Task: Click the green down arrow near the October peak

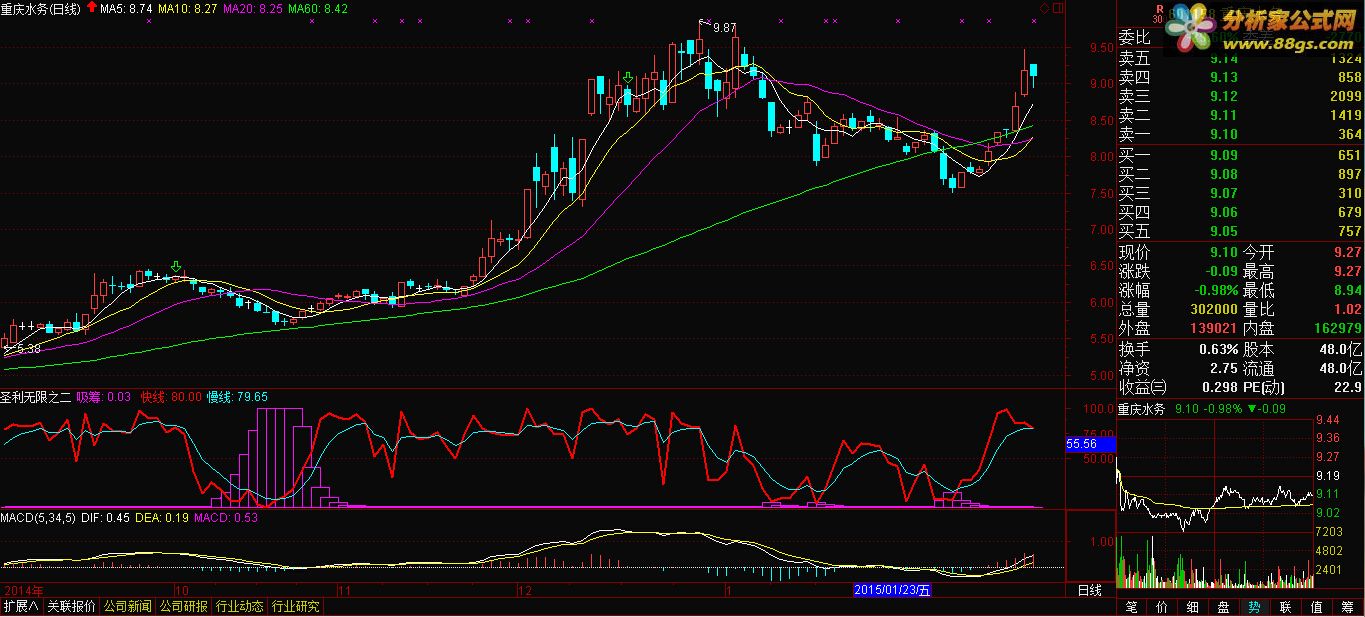Action: 177,266
